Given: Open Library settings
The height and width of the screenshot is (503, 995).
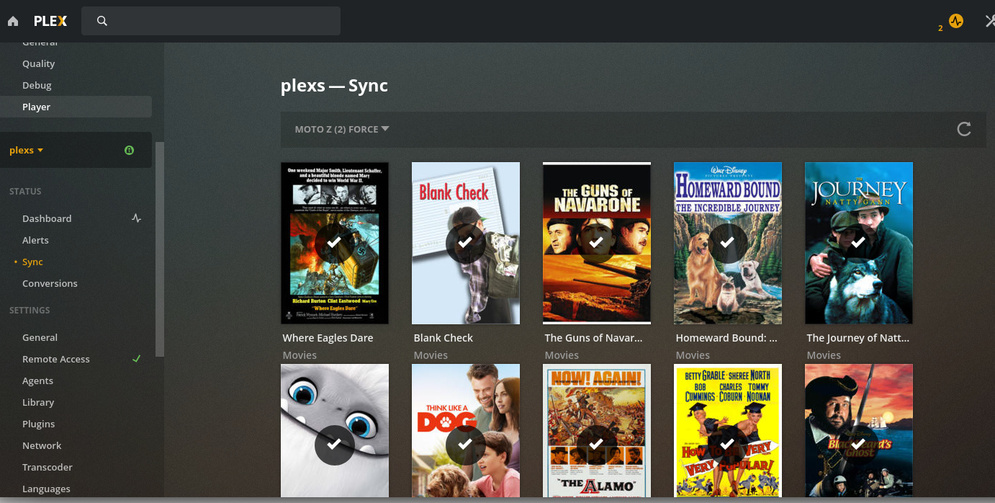Looking at the screenshot, I should tap(38, 402).
